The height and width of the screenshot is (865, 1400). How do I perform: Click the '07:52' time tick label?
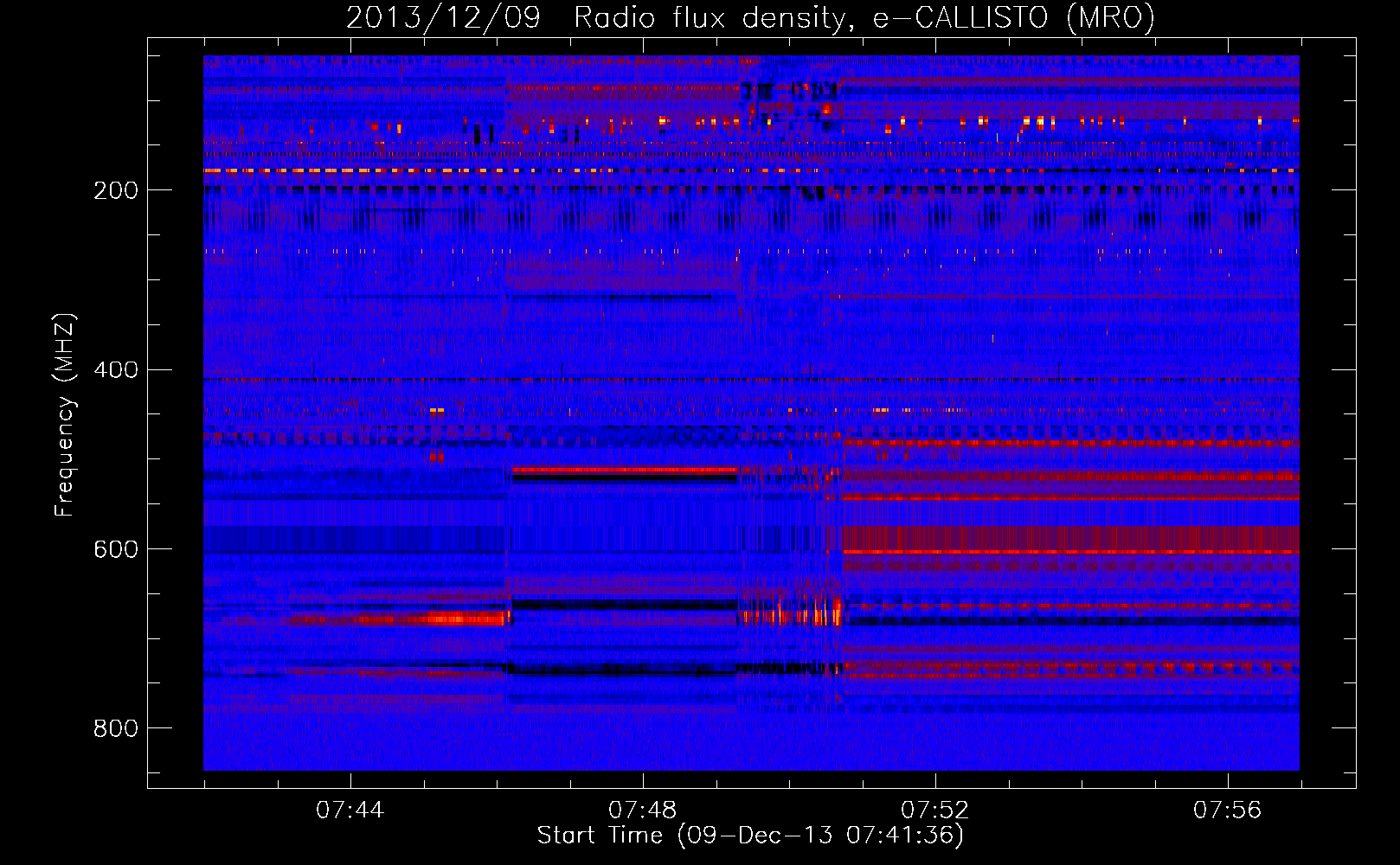[x=935, y=810]
